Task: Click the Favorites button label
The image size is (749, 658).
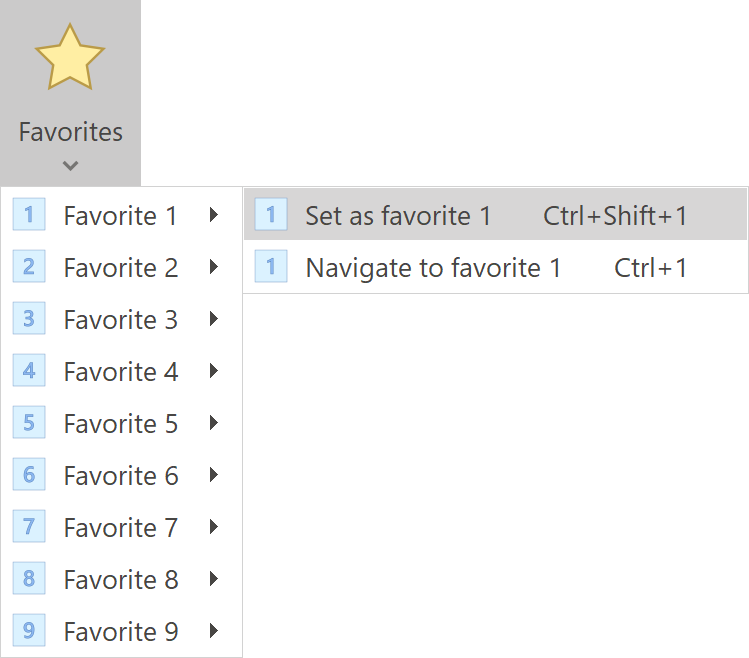Action: 70,132
